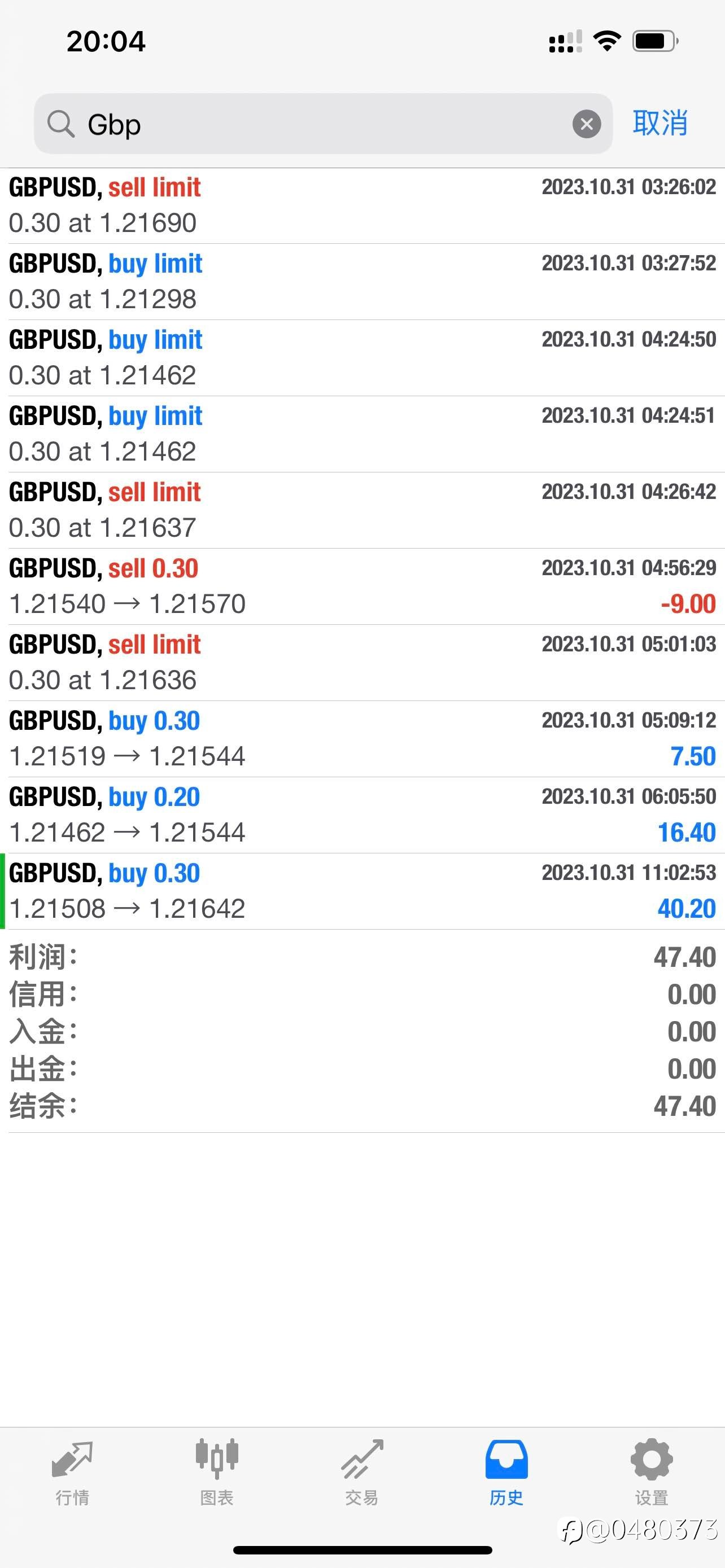This screenshot has width=725, height=1568.
Task: Tap the battery status icon
Action: pyautogui.click(x=656, y=41)
